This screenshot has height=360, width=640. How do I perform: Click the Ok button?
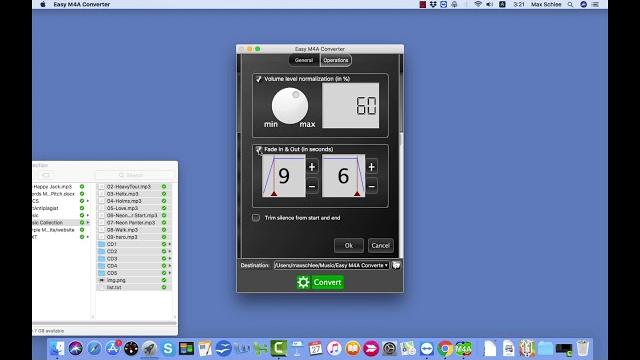coord(349,245)
